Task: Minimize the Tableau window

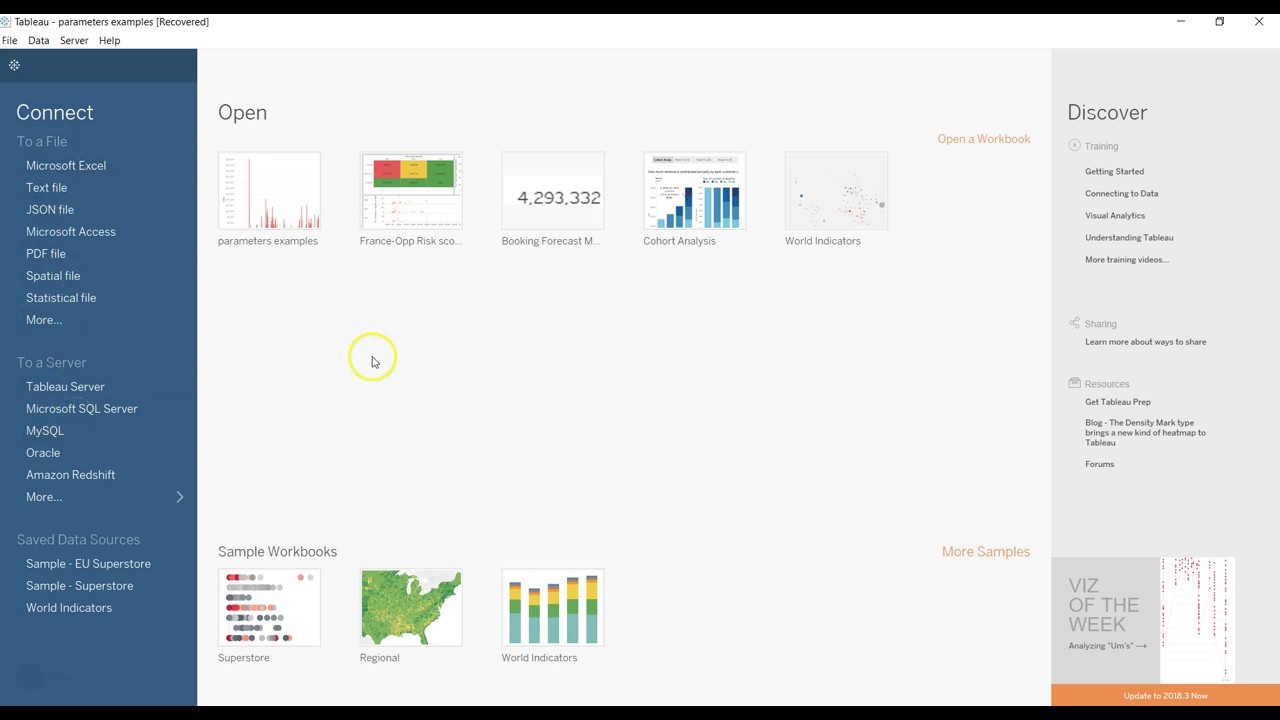Action: (x=1181, y=21)
